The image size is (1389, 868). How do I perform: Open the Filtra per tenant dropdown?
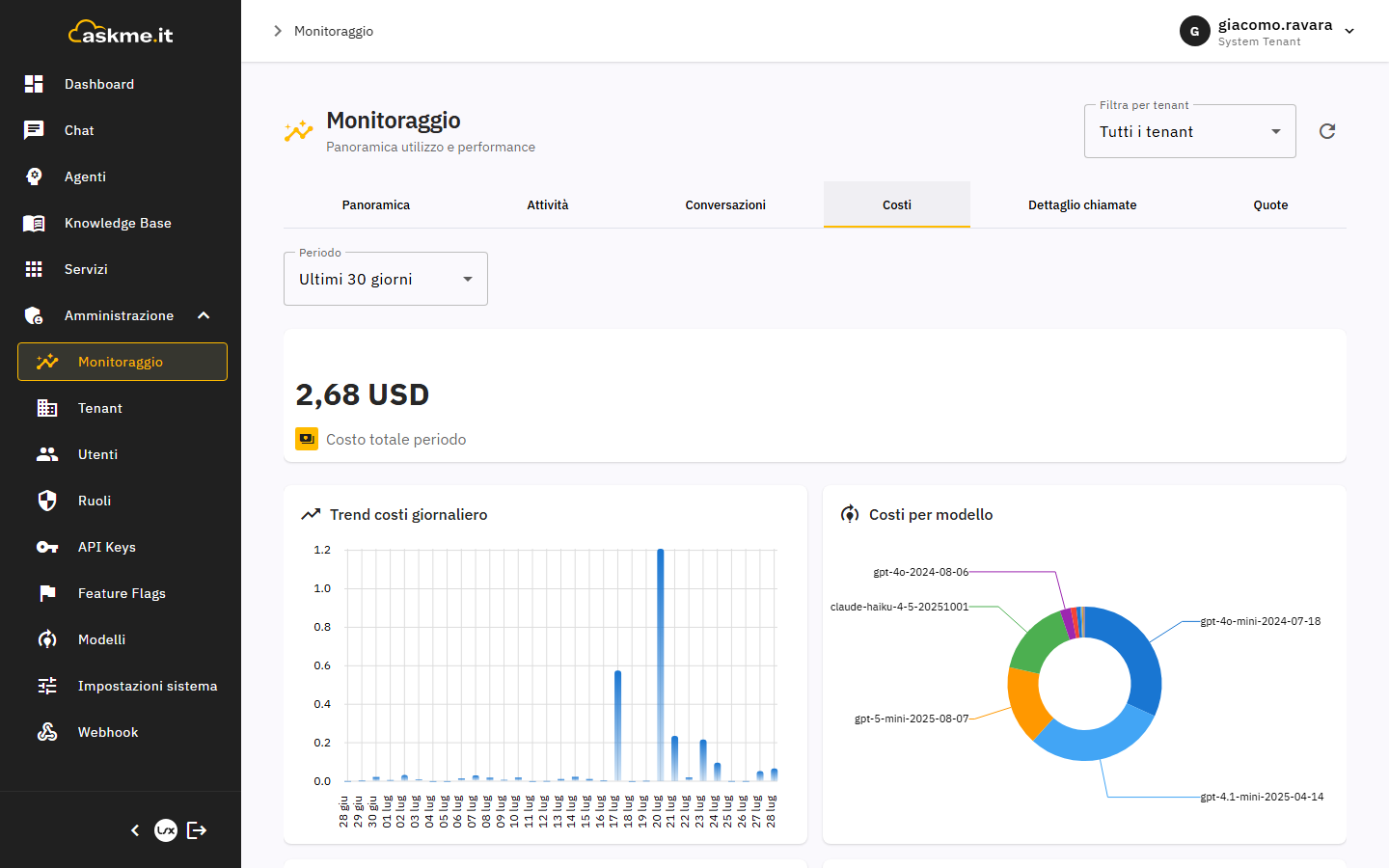coord(1190,131)
